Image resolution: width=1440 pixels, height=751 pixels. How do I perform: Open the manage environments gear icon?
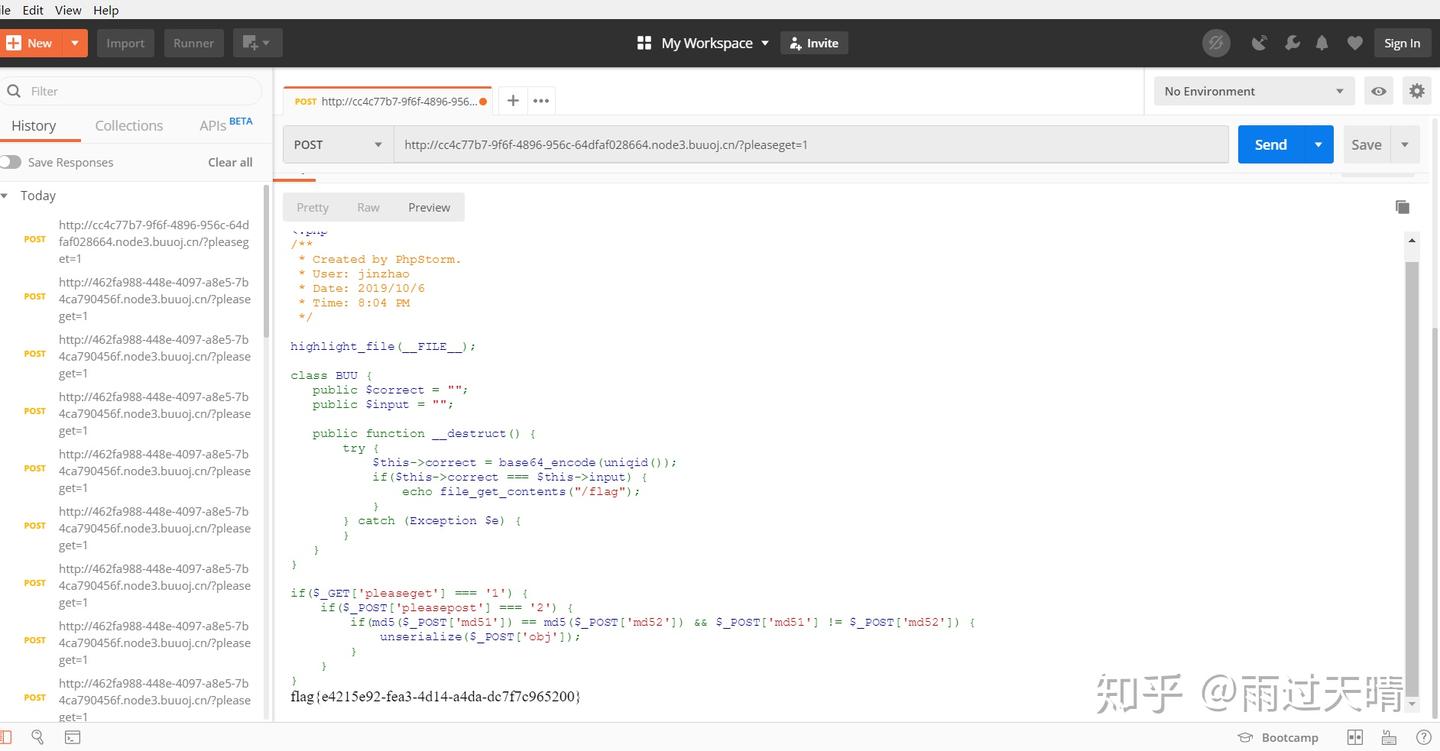click(1416, 91)
